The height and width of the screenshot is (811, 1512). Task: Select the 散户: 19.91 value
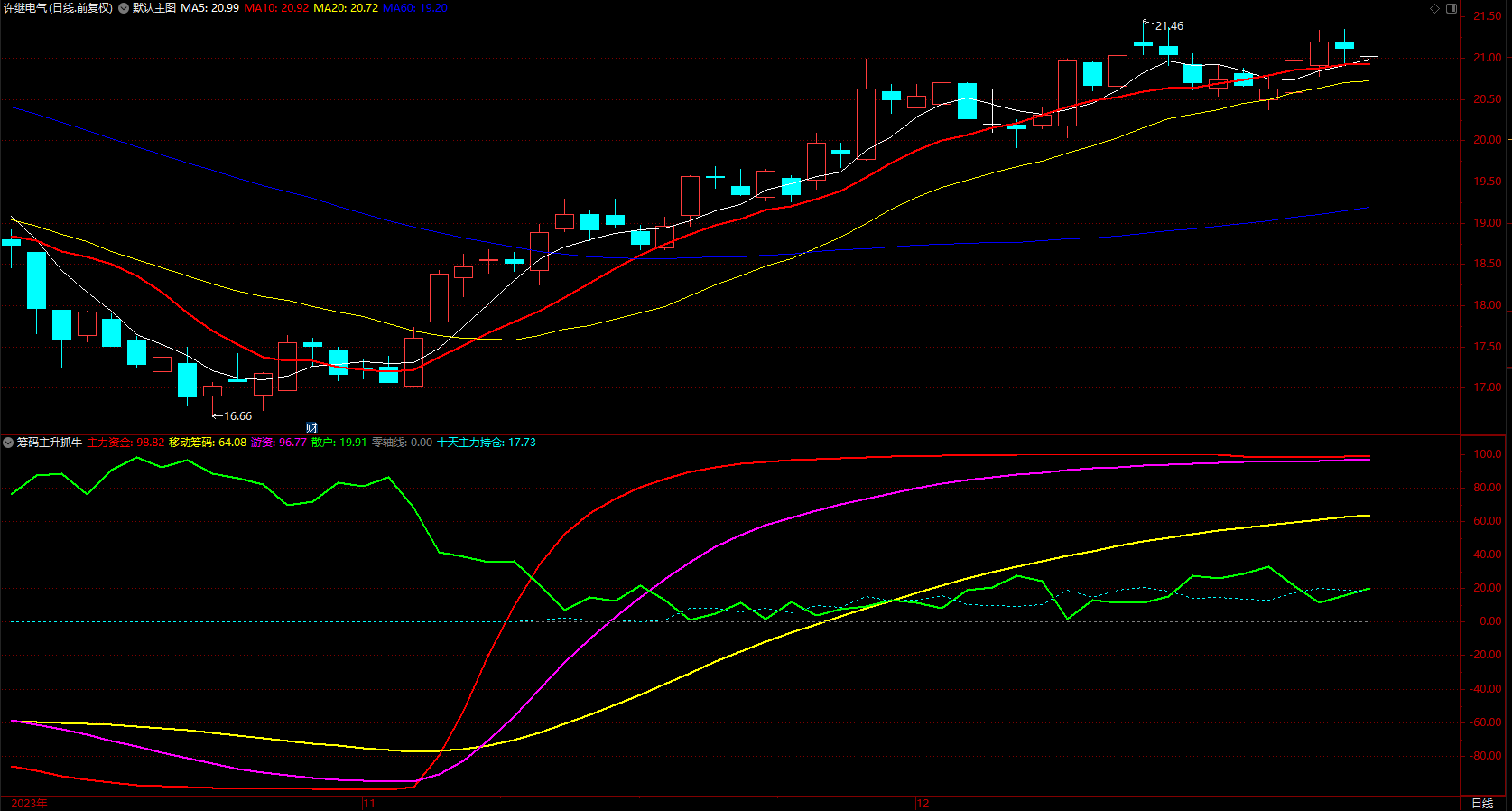point(339,443)
